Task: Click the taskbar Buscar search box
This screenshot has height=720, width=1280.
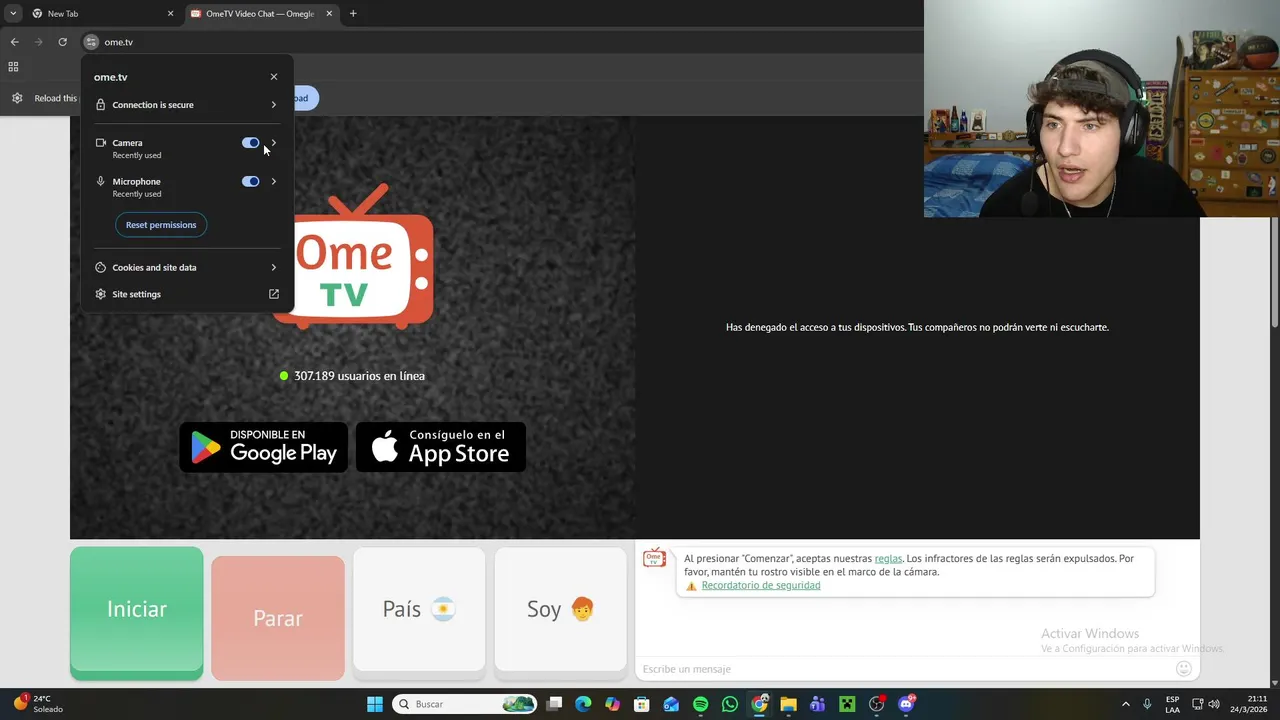Action: [x=464, y=704]
